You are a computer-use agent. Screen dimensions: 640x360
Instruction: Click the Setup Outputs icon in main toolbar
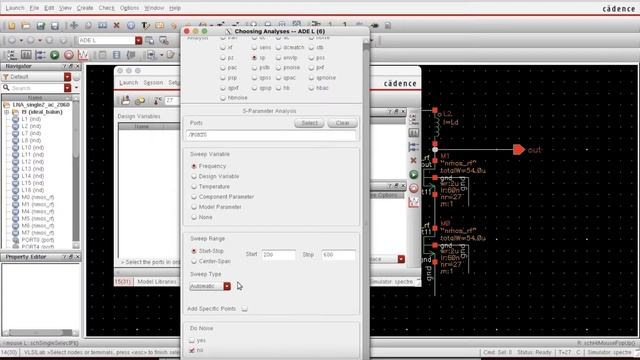tap(40, 55)
